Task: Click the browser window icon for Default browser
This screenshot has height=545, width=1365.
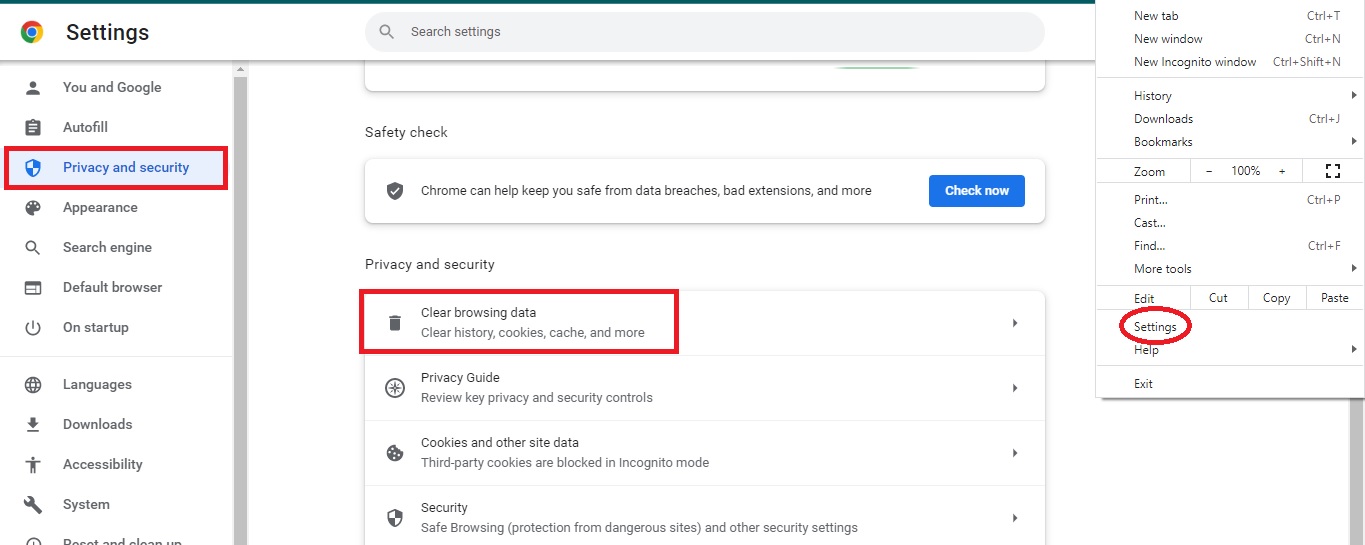Action: [x=33, y=287]
